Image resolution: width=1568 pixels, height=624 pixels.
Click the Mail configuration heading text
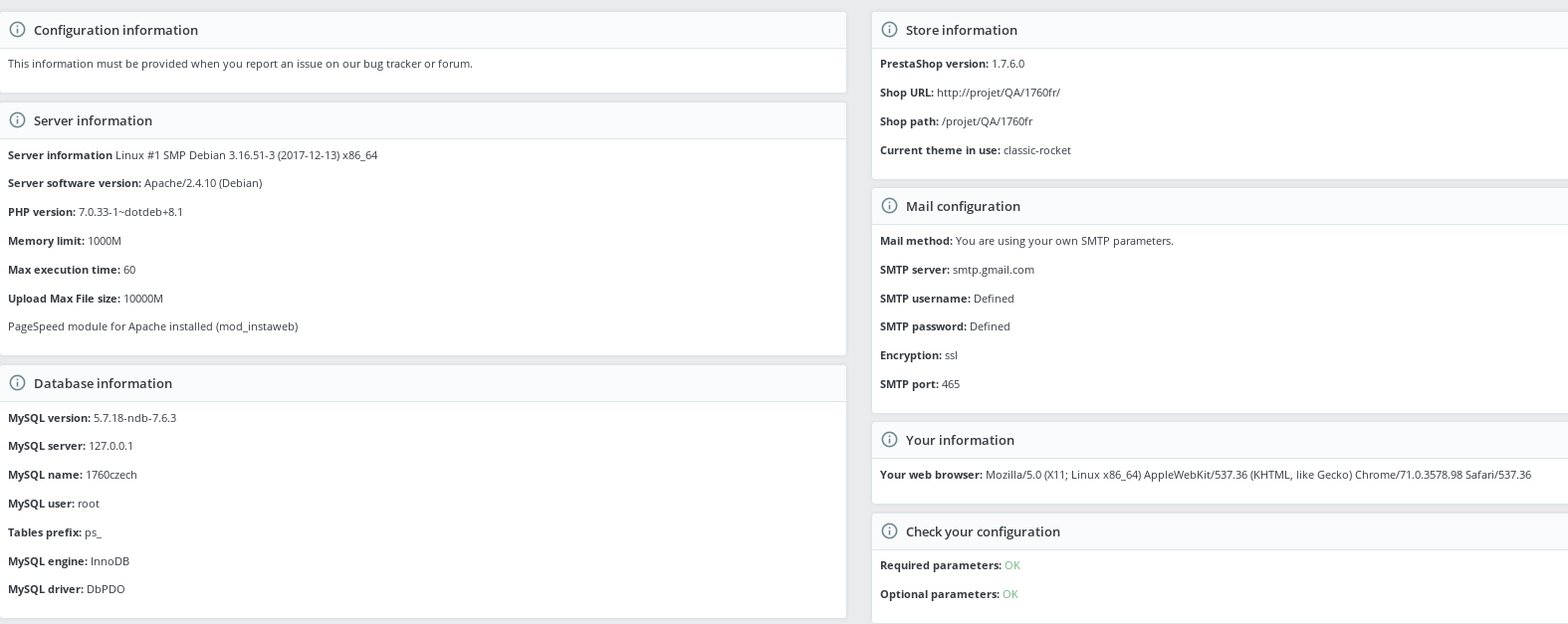tap(963, 206)
